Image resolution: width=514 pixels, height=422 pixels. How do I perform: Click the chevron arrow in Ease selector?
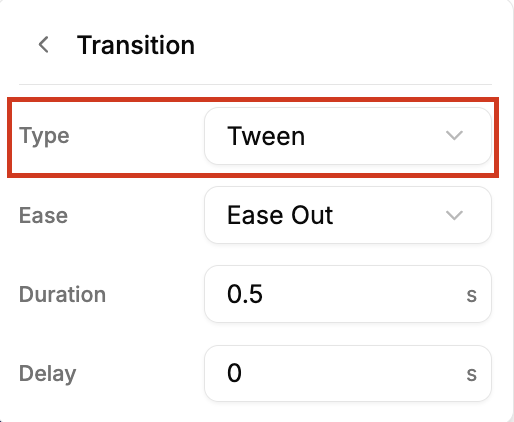point(454,215)
